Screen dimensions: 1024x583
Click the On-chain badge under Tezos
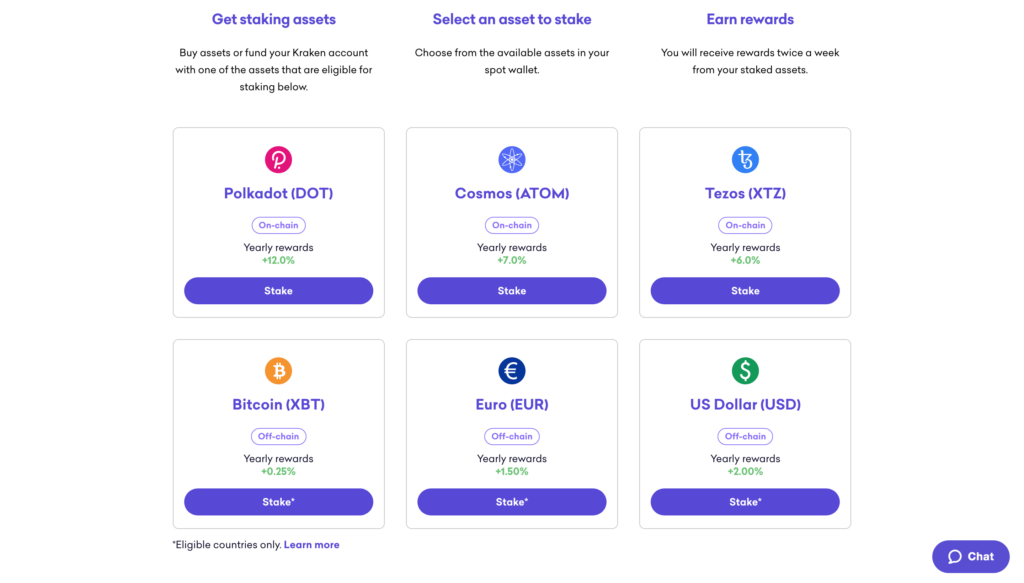click(745, 225)
